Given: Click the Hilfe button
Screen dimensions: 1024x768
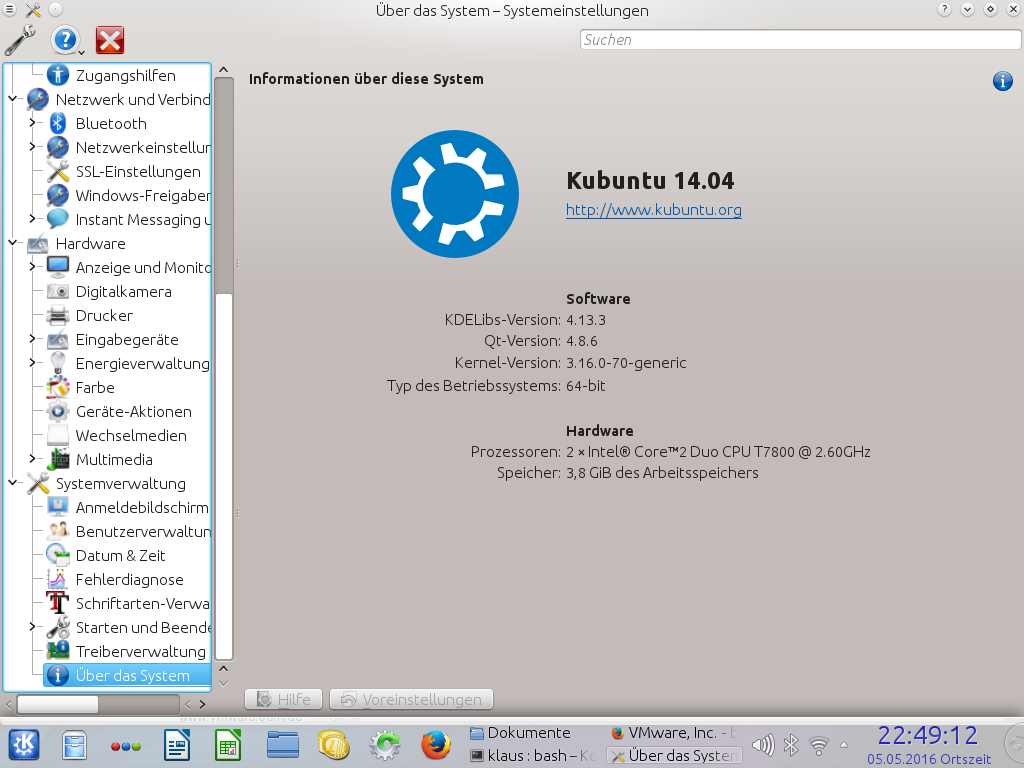Looking at the screenshot, I should coord(284,700).
